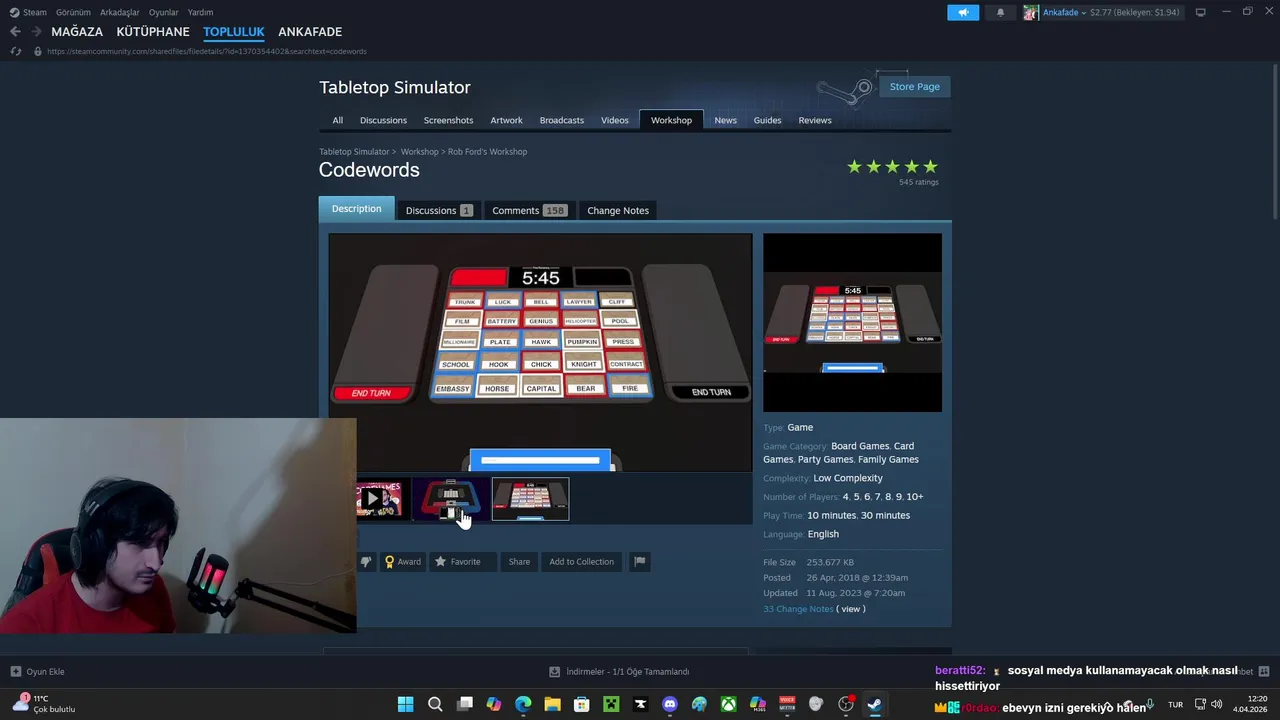Open the Xbox app from the taskbar
This screenshot has width=1280, height=720.
point(729,704)
